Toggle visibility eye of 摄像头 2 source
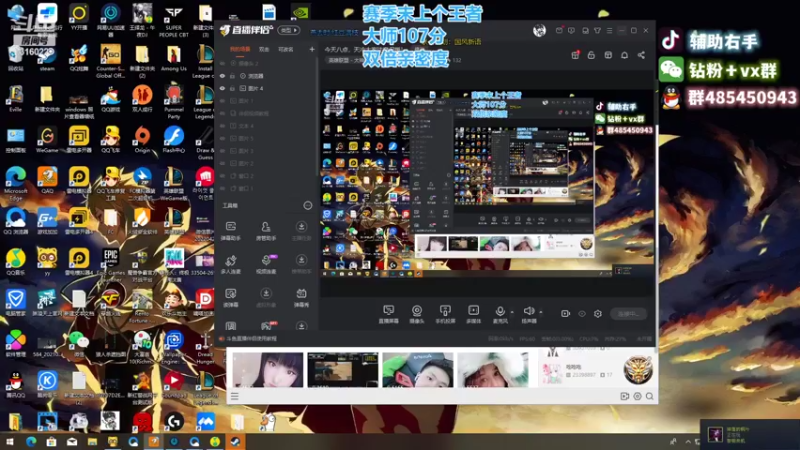The height and width of the screenshot is (450, 800). click(222, 63)
